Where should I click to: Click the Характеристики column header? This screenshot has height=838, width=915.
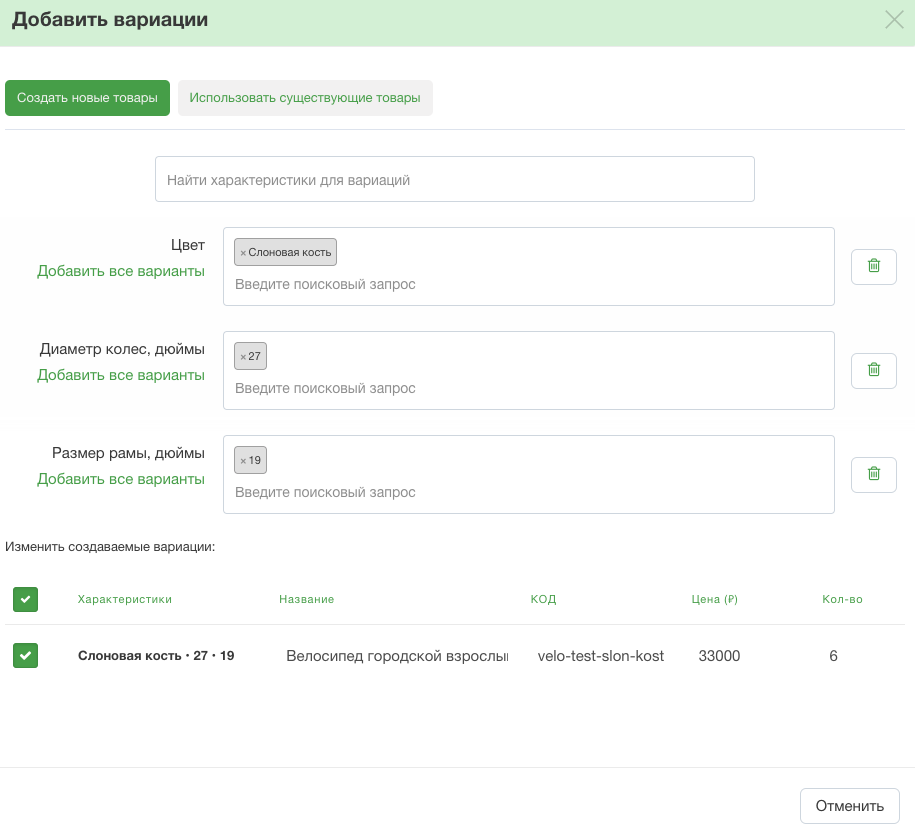tap(125, 599)
